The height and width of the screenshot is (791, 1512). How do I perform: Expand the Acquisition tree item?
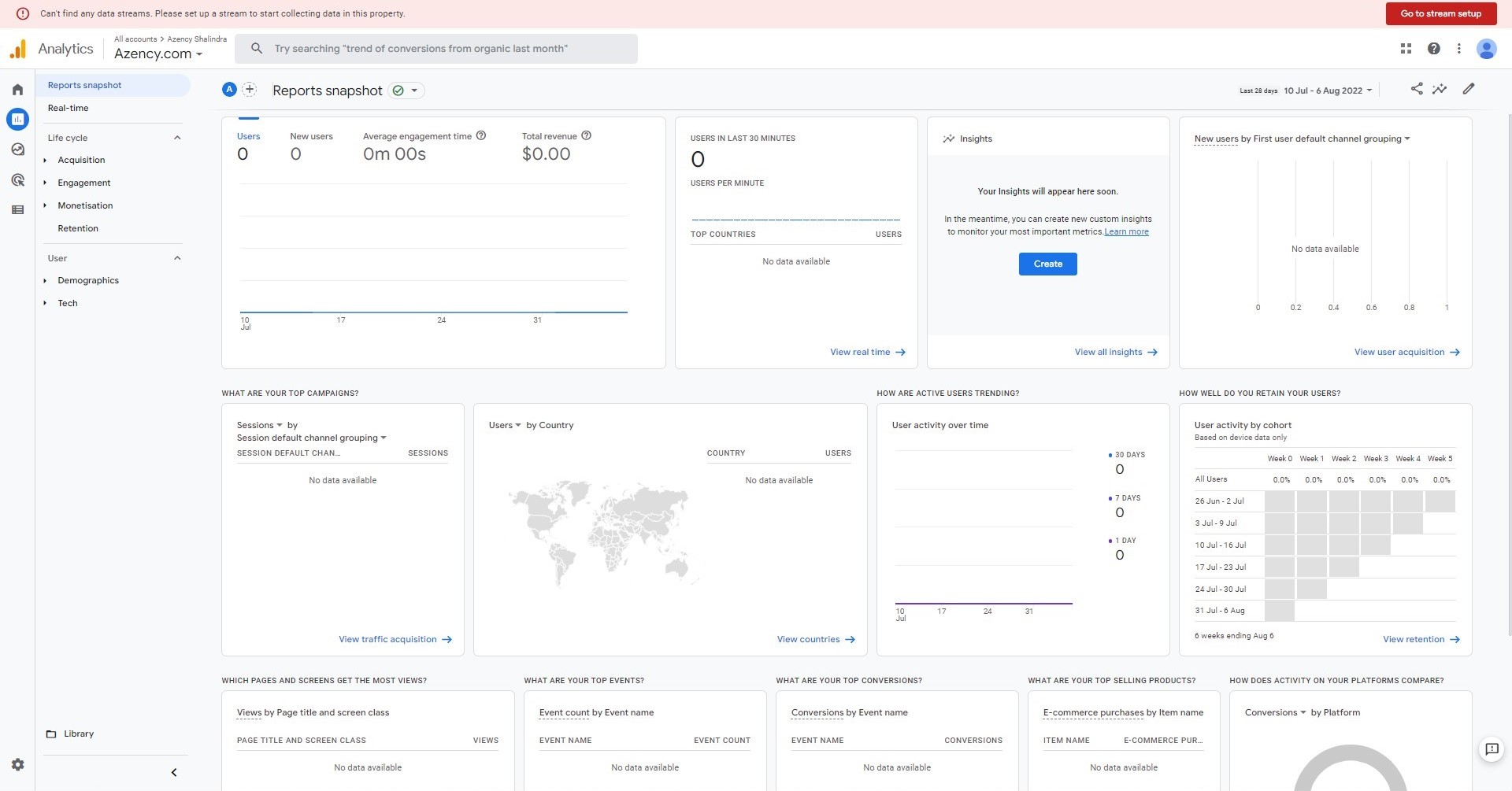tap(45, 160)
